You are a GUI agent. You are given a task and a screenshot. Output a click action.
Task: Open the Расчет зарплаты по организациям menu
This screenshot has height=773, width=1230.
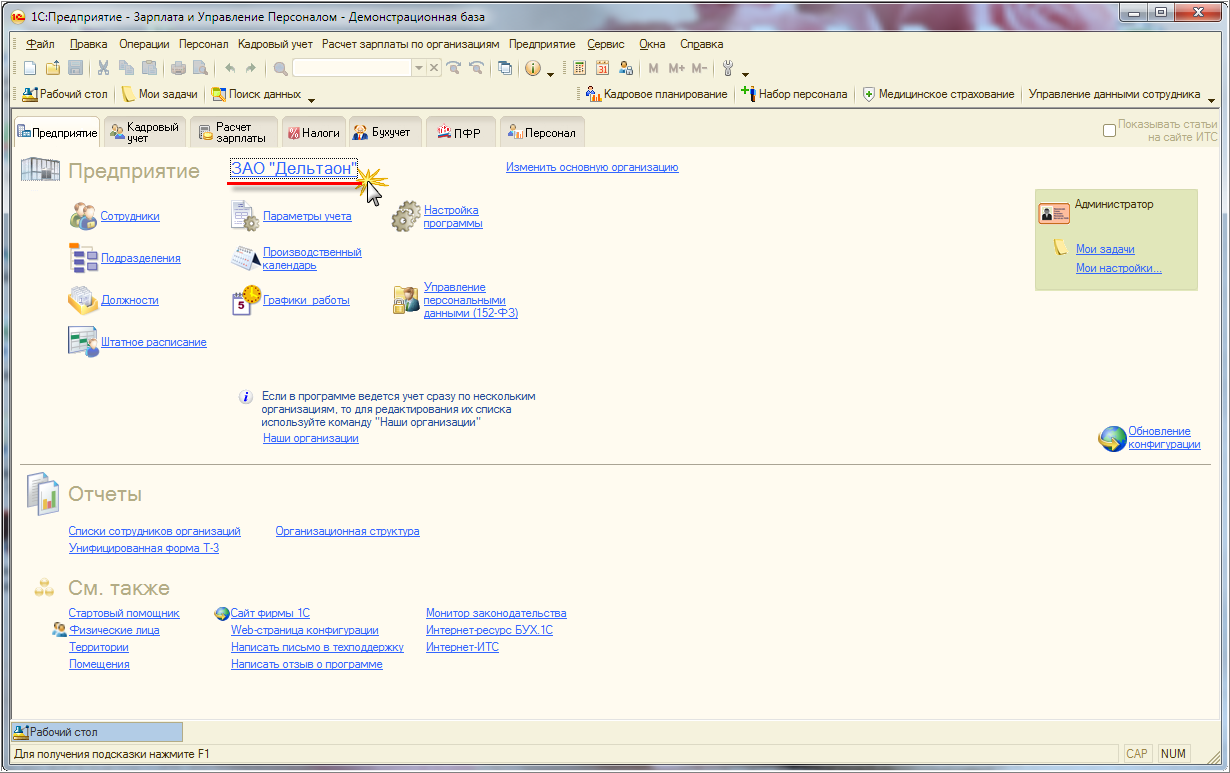(410, 44)
